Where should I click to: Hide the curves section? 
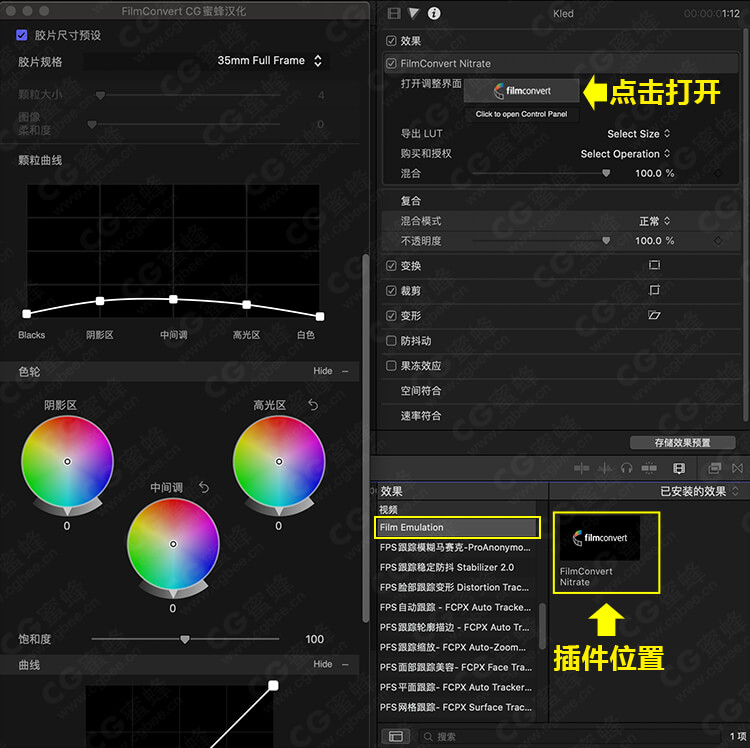tap(323, 664)
